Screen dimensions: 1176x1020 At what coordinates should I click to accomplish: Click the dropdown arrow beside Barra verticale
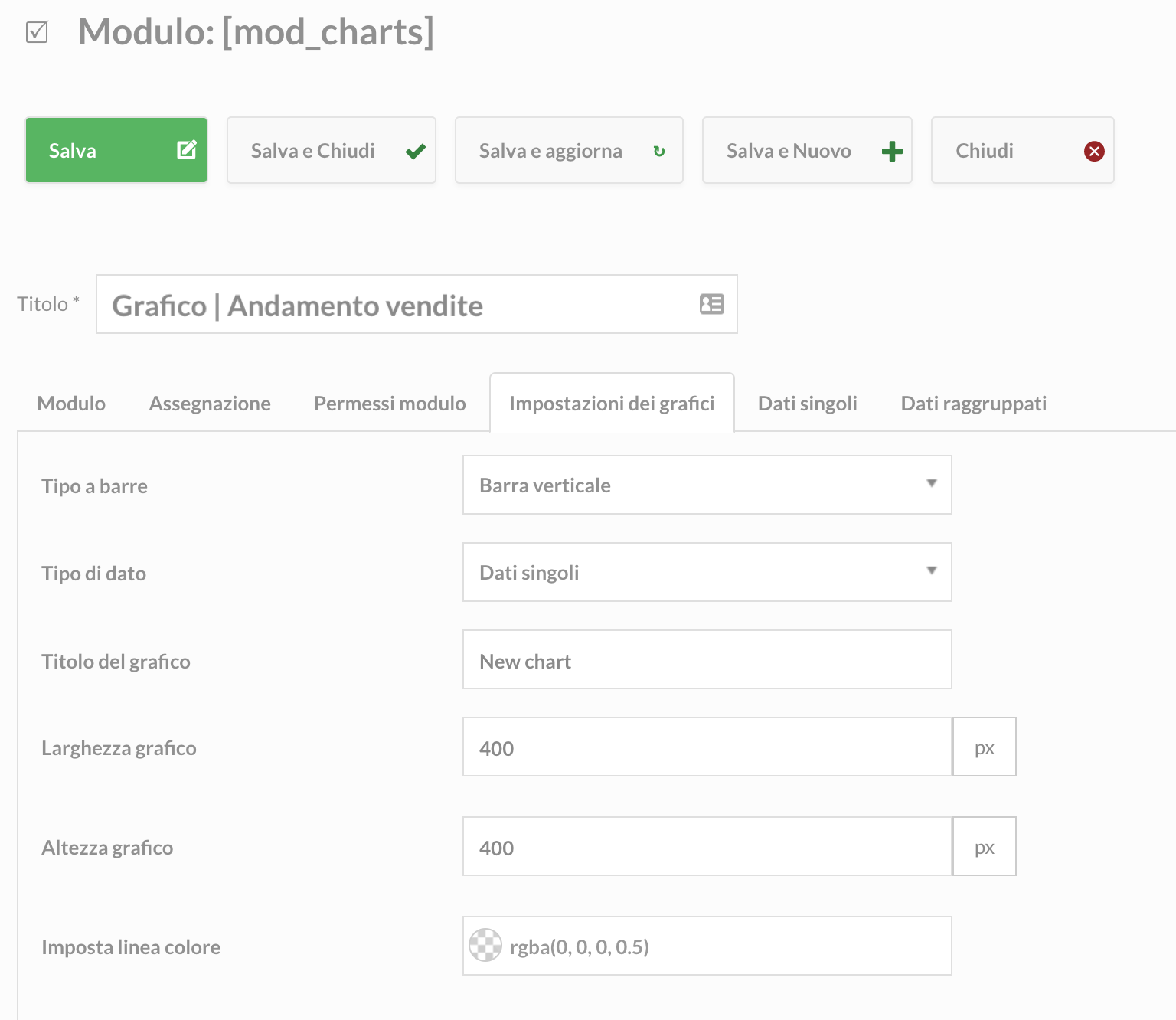click(x=932, y=484)
